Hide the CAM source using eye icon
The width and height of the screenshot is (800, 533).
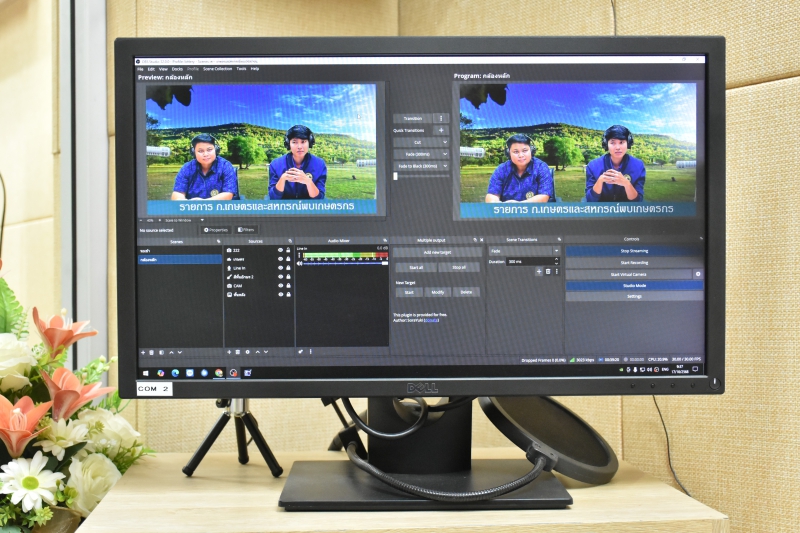pyautogui.click(x=280, y=286)
